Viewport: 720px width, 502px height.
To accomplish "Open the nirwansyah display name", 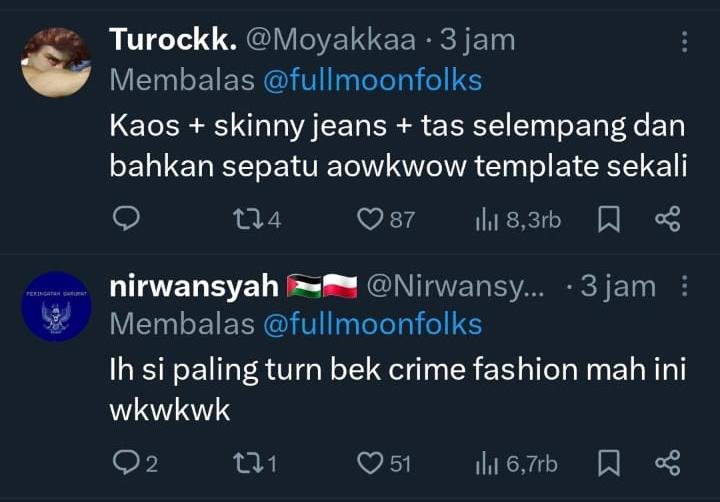I will [x=193, y=286].
